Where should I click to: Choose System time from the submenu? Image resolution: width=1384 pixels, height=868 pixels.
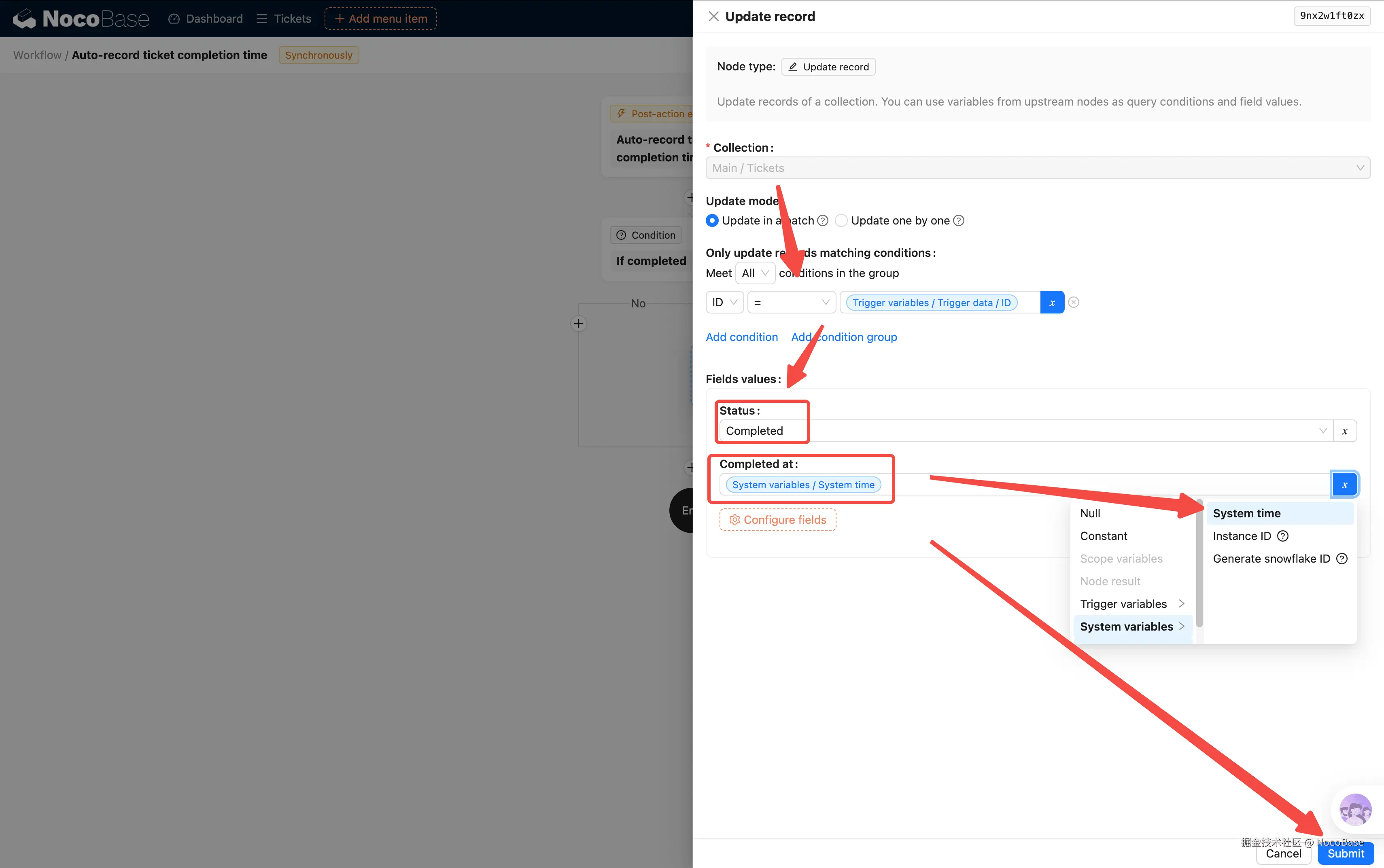tap(1246, 513)
